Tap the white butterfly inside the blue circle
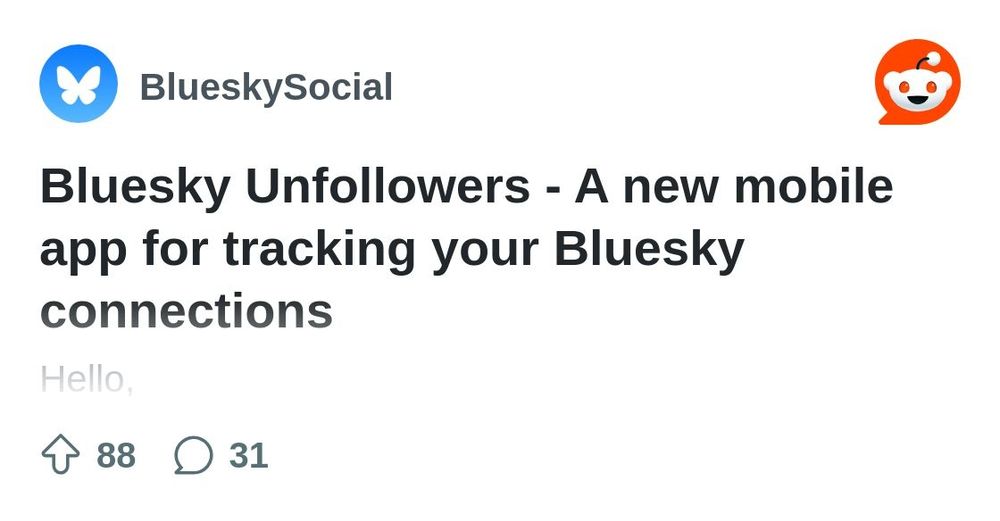Image resolution: width=1000 pixels, height=521 pixels. pyautogui.click(x=78, y=84)
